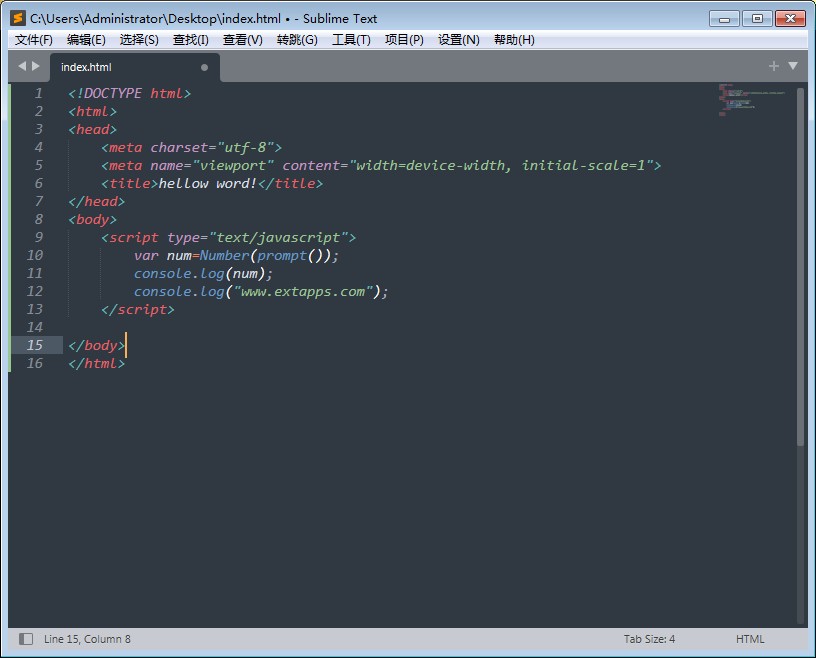Go to next tab with right arrow
This screenshot has width=816, height=658.
pyautogui.click(x=36, y=66)
